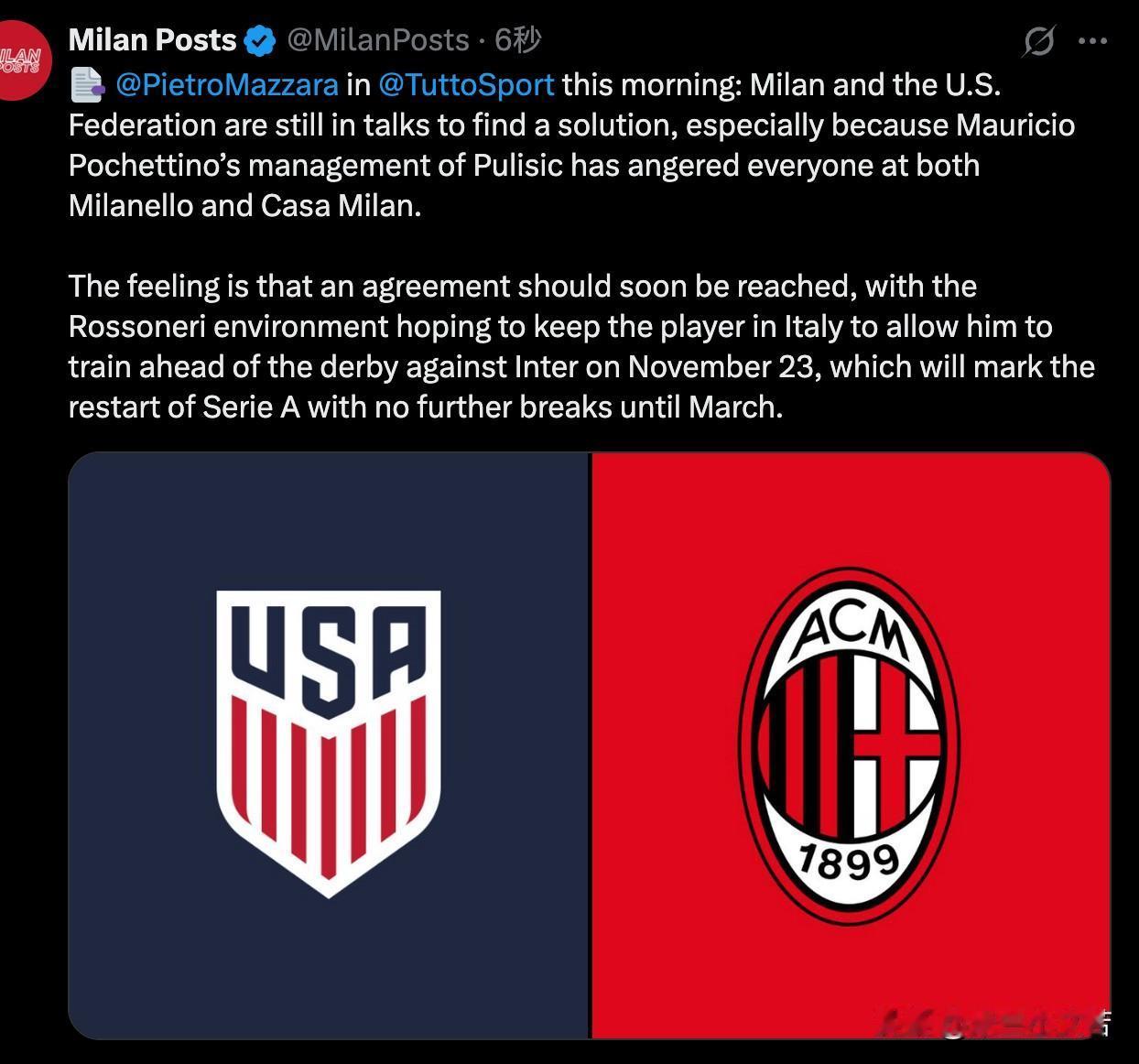Click the Milan Posts display name

152,40
